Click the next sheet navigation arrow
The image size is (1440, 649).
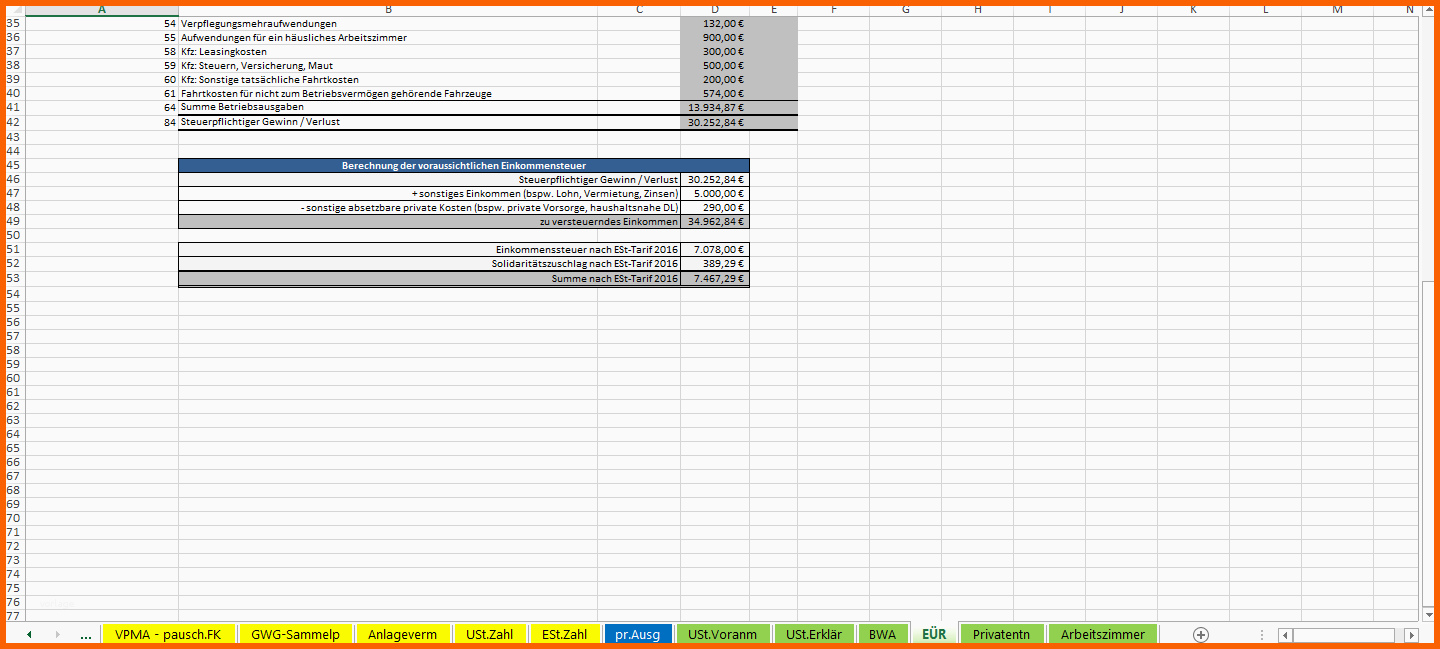57,634
